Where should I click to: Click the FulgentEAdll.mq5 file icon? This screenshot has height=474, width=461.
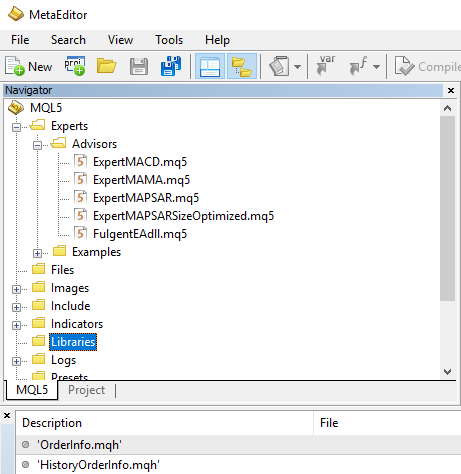pyautogui.click(x=80, y=233)
